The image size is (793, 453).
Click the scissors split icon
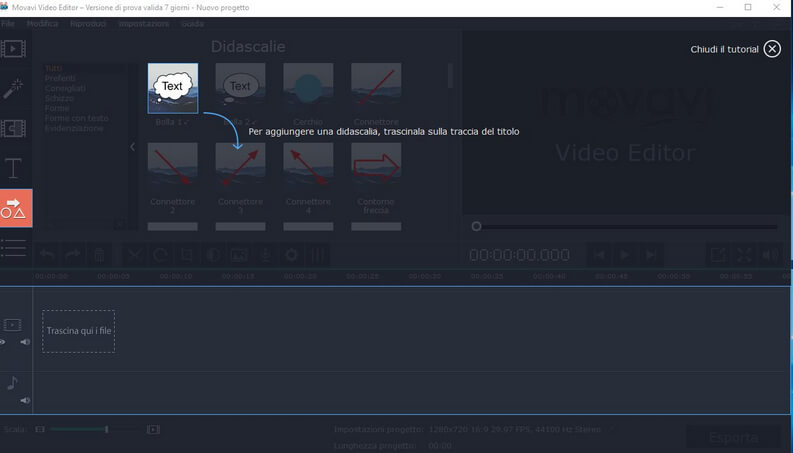coord(135,255)
